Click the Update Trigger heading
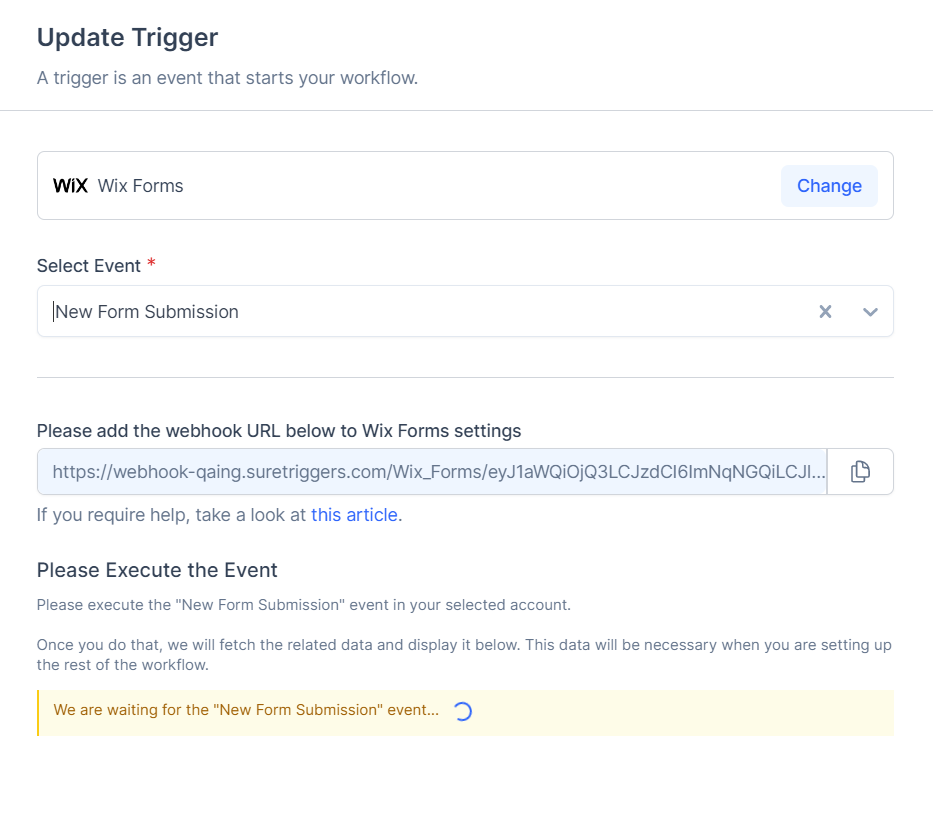This screenshot has height=822, width=933. (x=127, y=38)
